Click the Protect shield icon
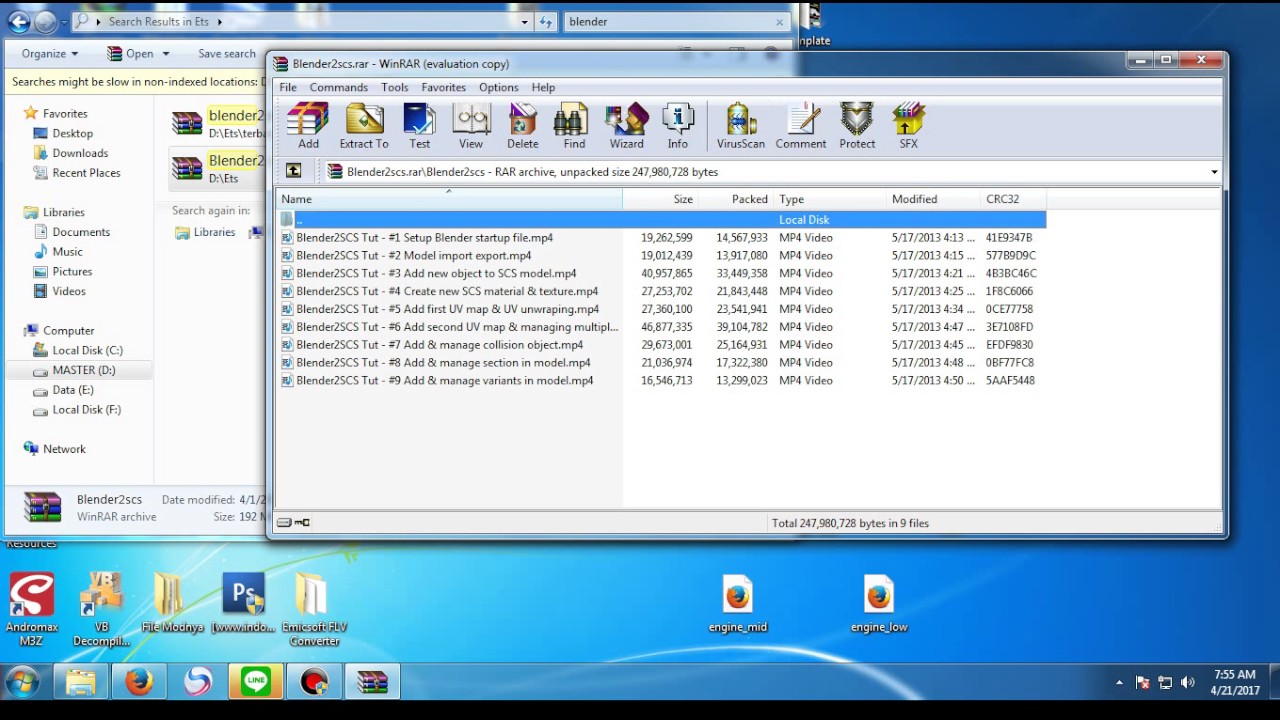 point(857,126)
